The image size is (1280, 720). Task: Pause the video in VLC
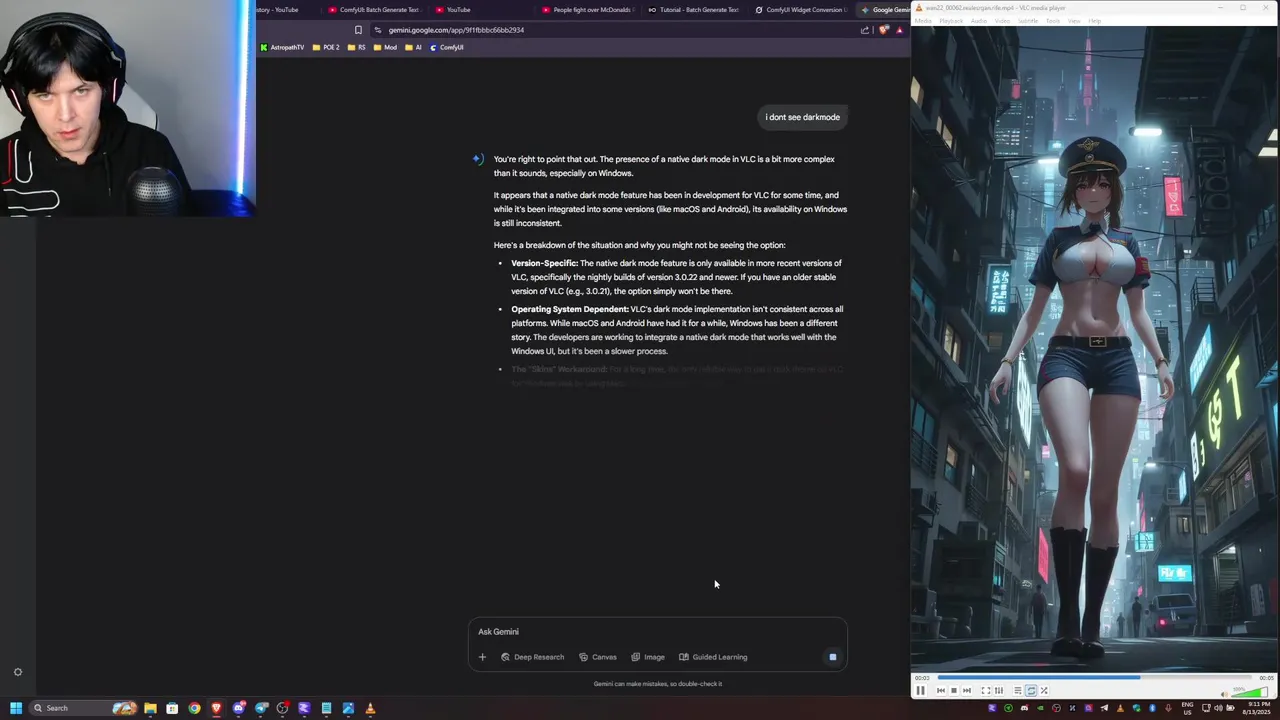pyautogui.click(x=921, y=690)
